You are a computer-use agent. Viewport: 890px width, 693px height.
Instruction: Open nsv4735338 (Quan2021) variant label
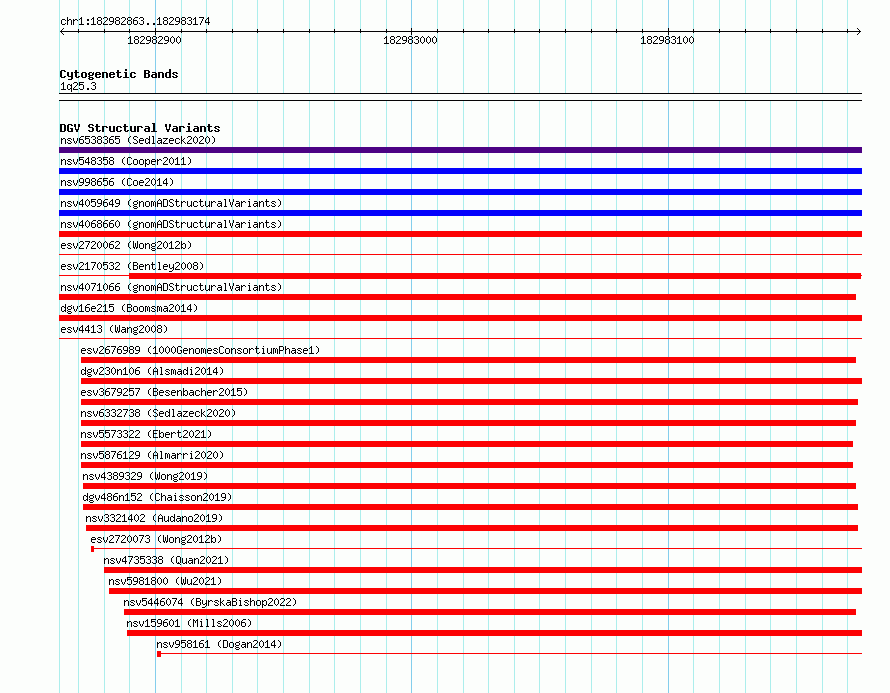click(166, 560)
